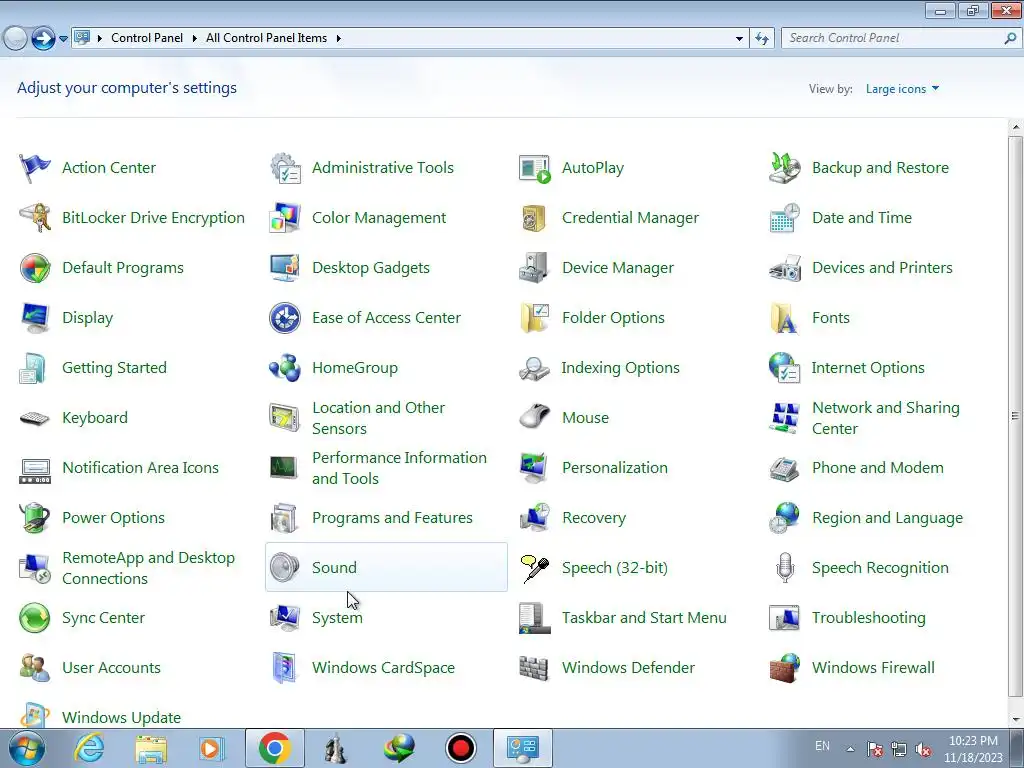Click the address bar Refresh button
This screenshot has height=768, width=1024.
(762, 39)
